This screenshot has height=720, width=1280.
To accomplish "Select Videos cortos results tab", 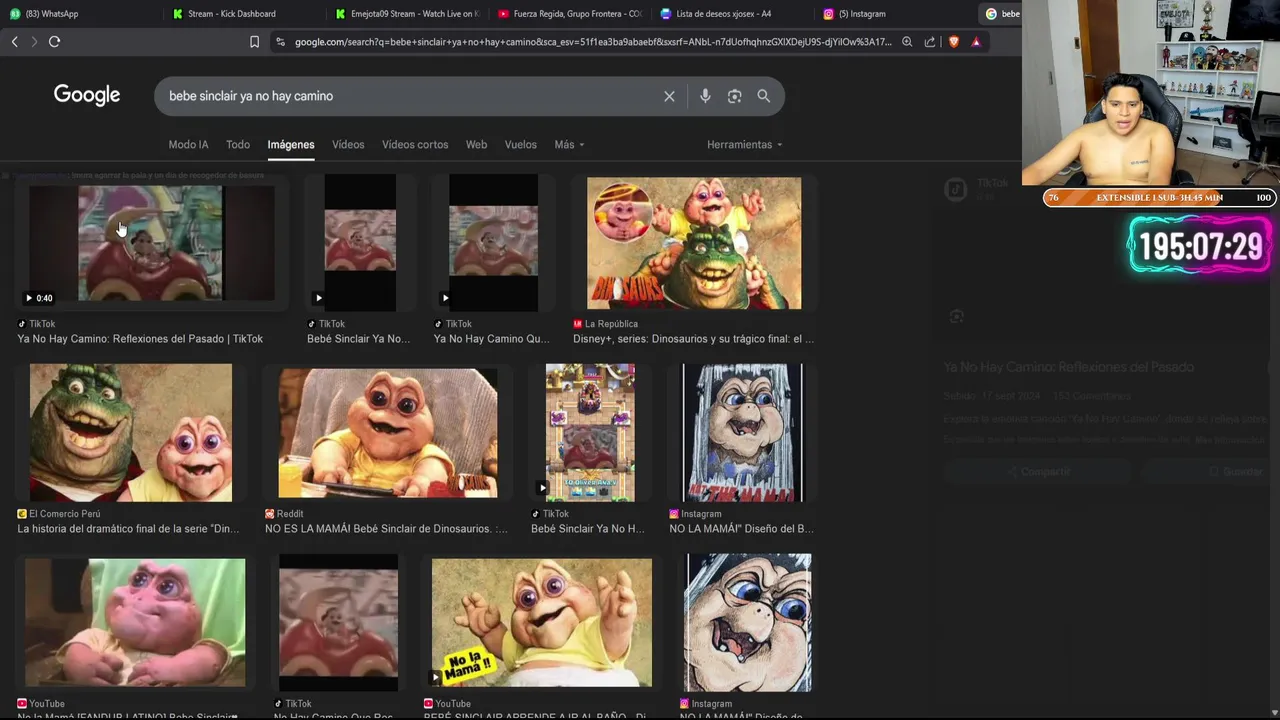I will [x=415, y=145].
